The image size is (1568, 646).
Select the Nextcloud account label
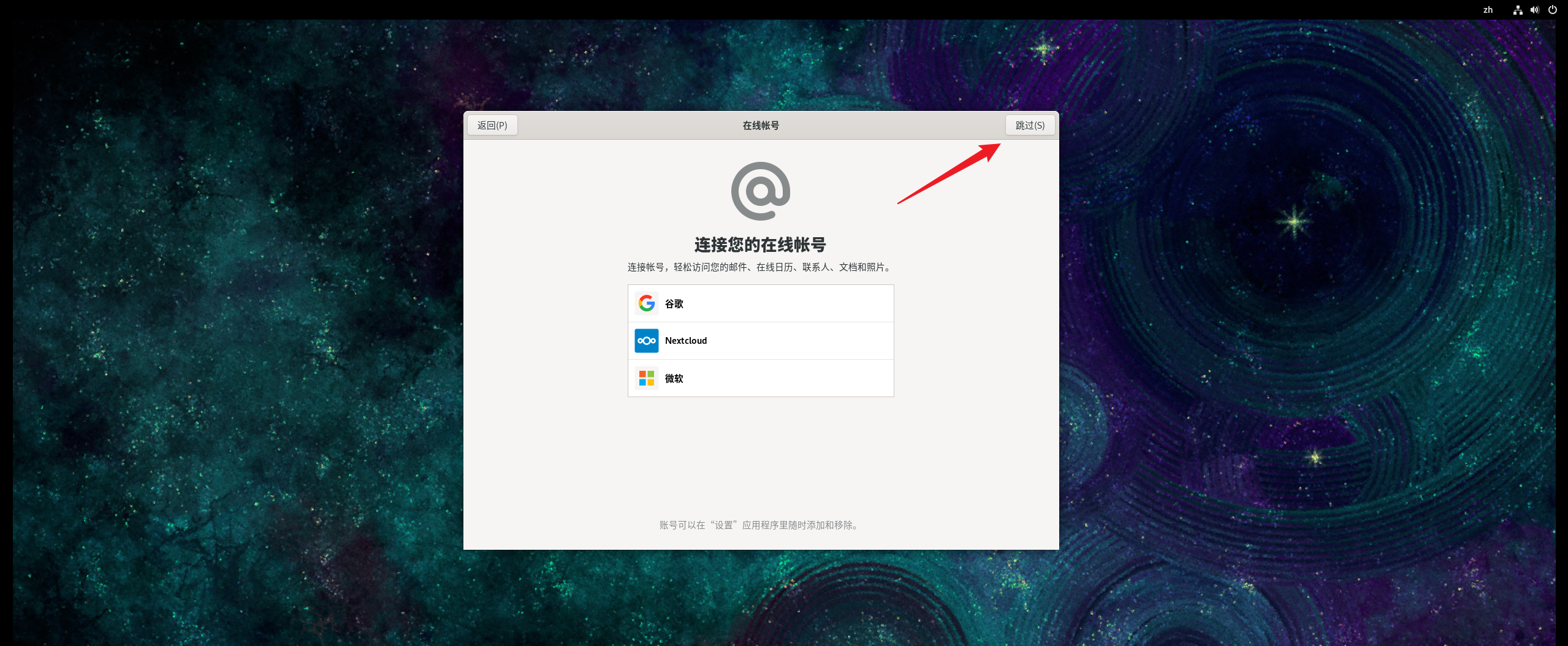(685, 341)
